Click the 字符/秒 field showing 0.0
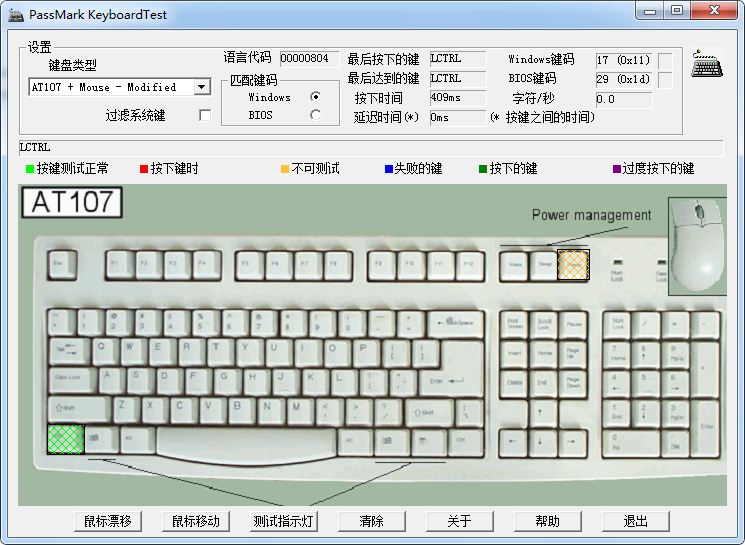Viewport: 745px width, 545px height. click(624, 99)
